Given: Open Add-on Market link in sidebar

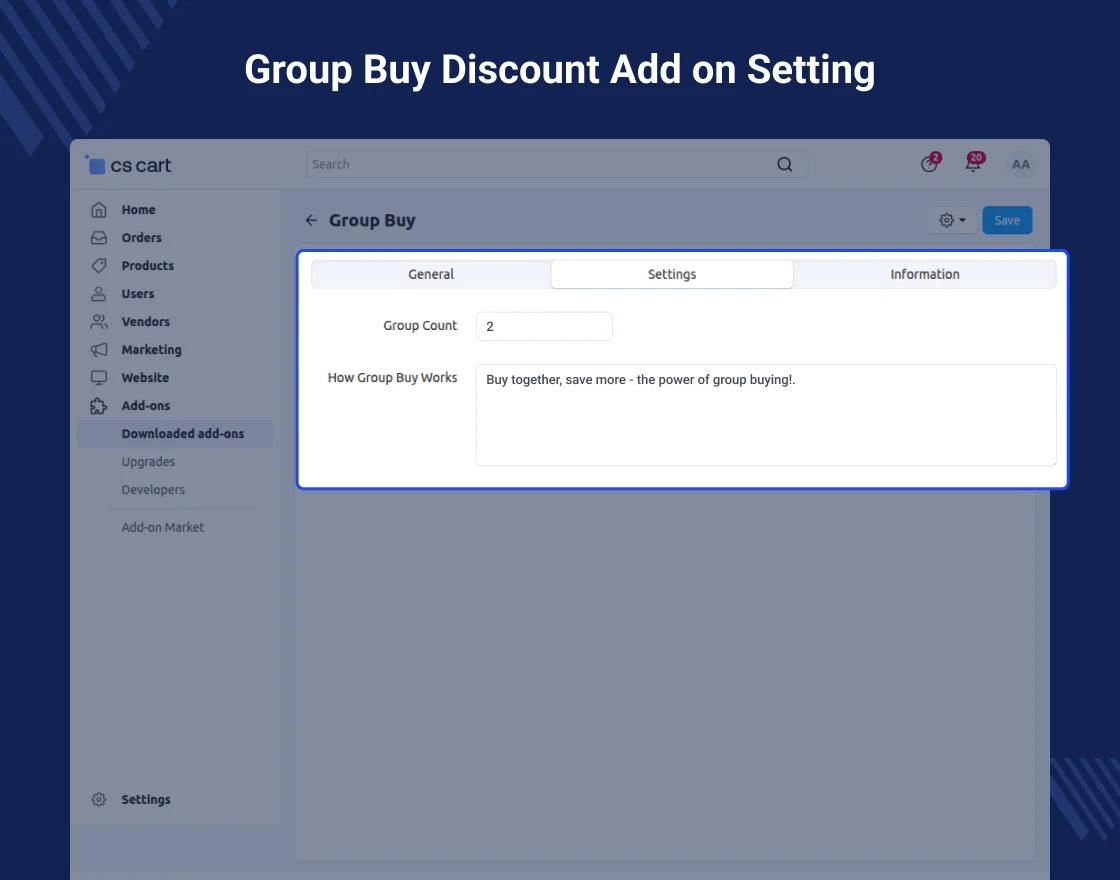Looking at the screenshot, I should [x=163, y=527].
